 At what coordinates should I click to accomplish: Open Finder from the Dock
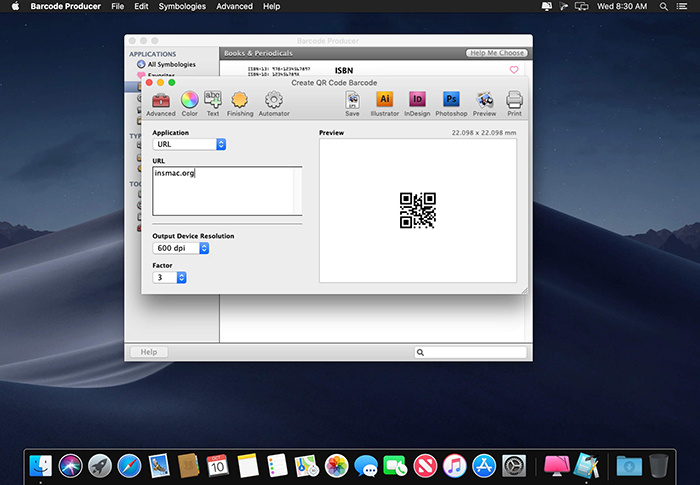click(41, 466)
